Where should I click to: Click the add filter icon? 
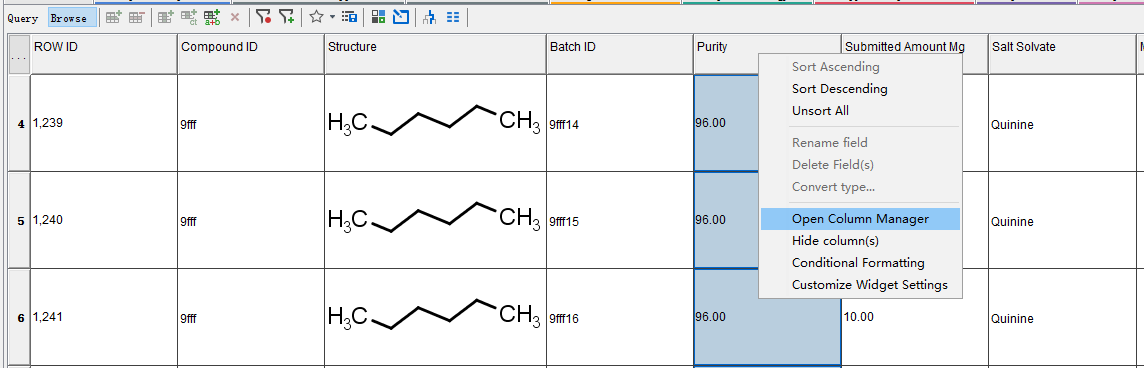coord(287,17)
